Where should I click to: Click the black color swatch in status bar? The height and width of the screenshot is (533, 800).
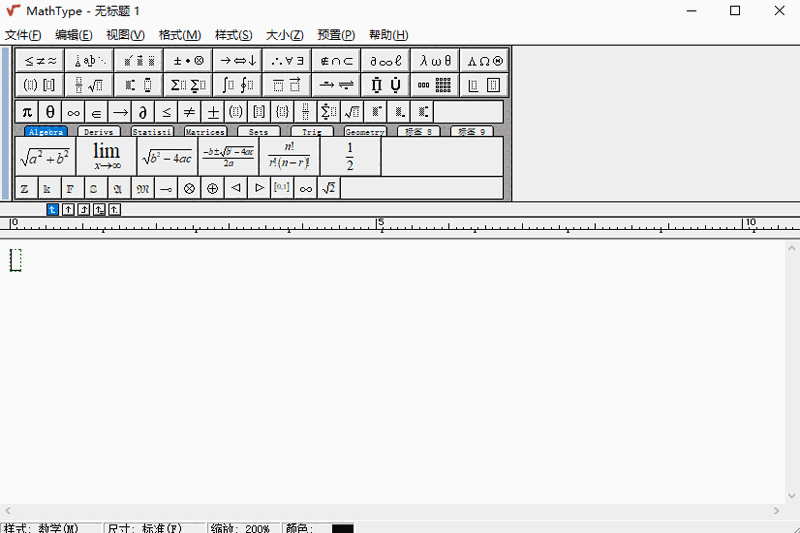point(343,528)
